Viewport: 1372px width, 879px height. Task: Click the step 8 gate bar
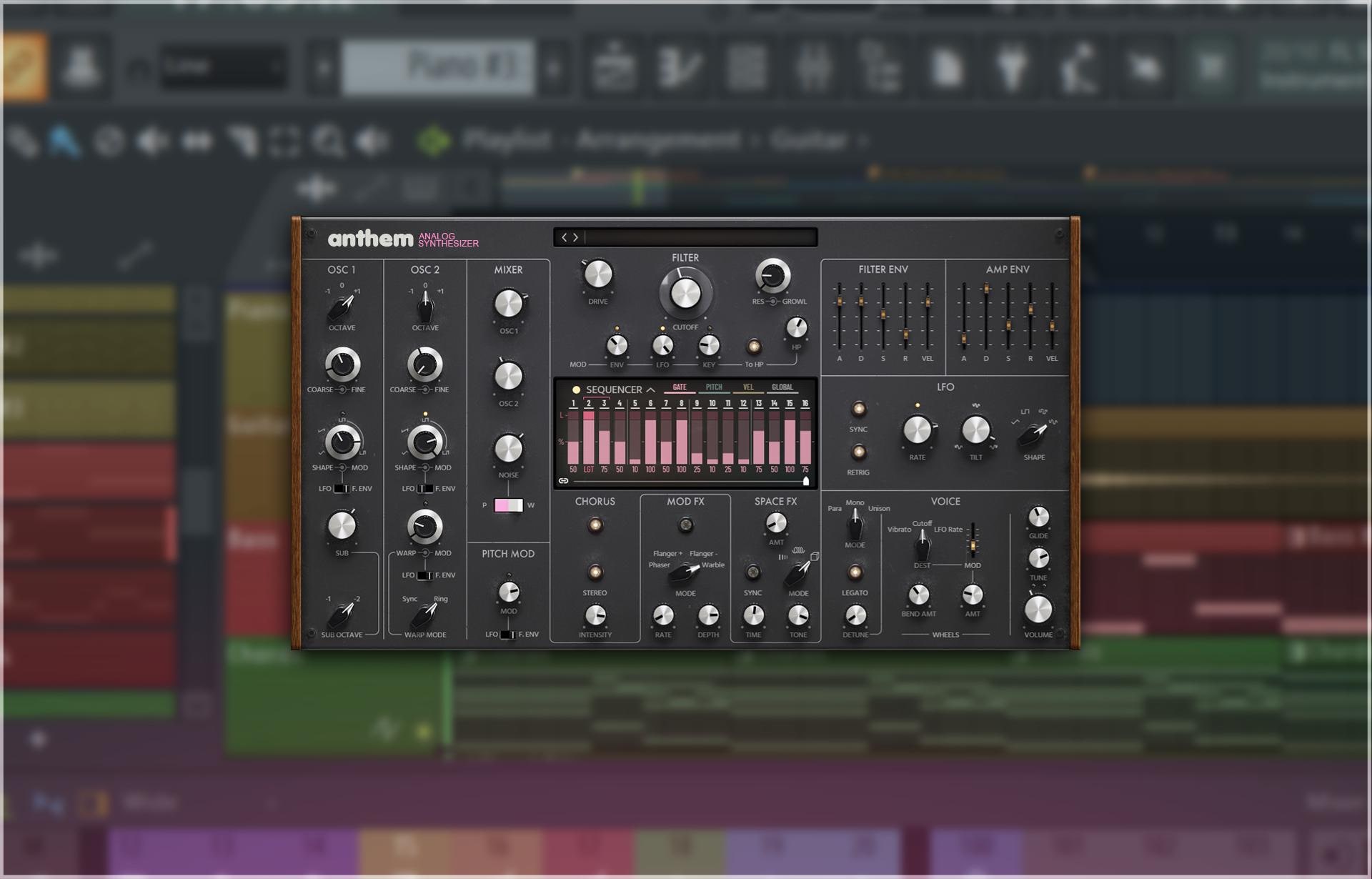[x=682, y=437]
